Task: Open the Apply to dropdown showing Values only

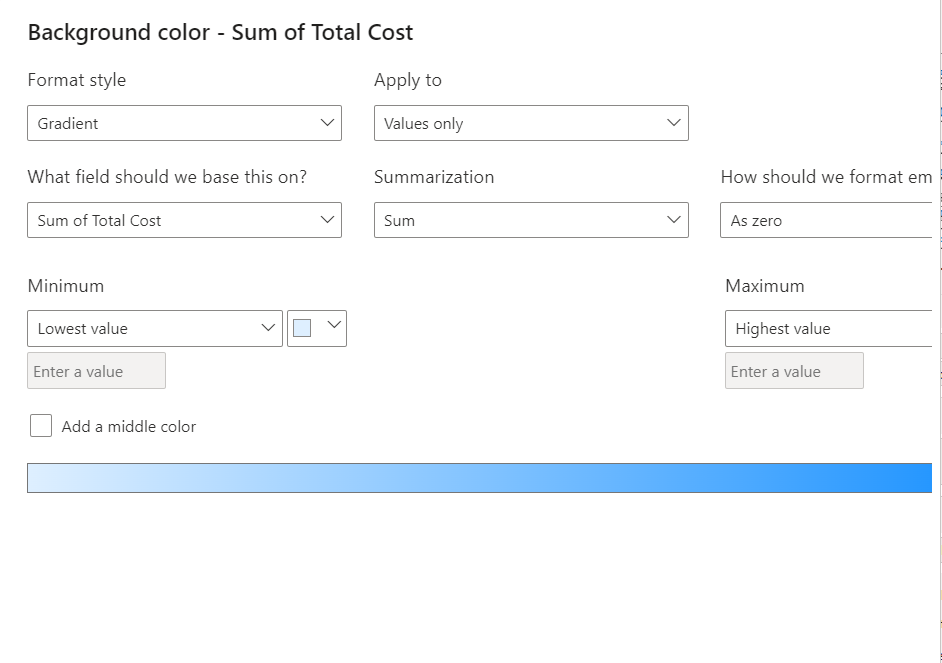Action: 531,123
